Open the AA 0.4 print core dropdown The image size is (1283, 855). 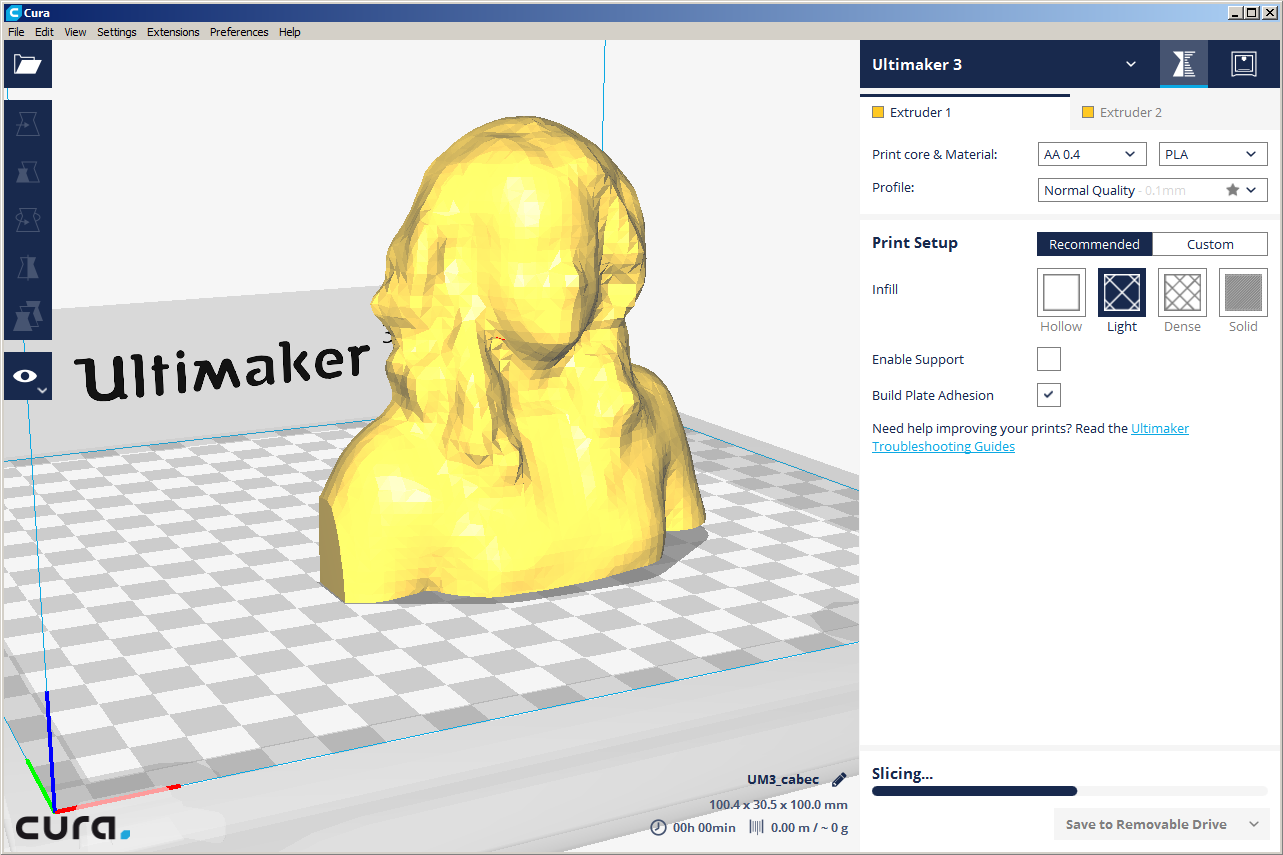pos(1092,154)
